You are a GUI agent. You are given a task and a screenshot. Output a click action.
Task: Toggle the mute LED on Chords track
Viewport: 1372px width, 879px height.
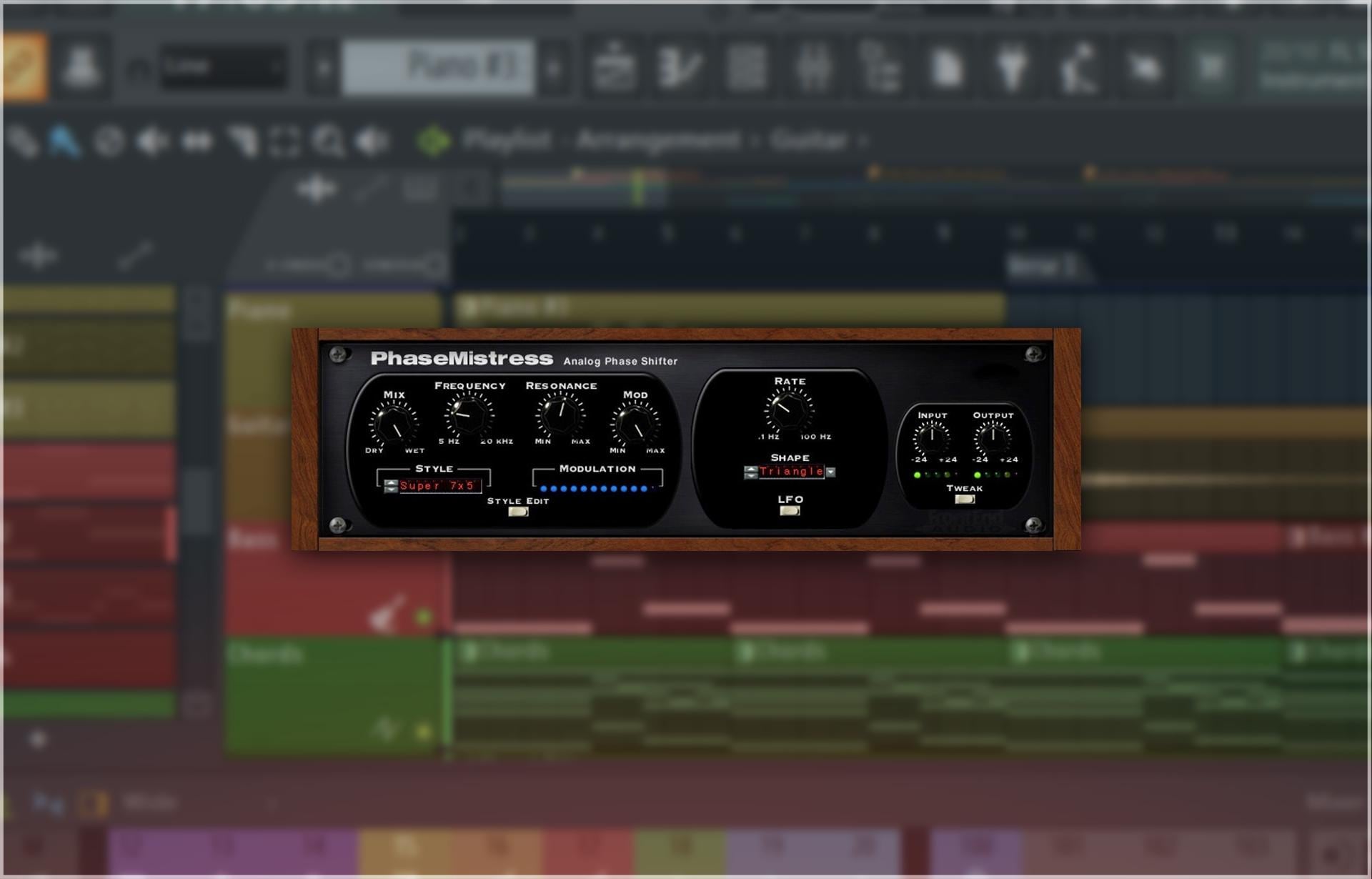tap(423, 732)
